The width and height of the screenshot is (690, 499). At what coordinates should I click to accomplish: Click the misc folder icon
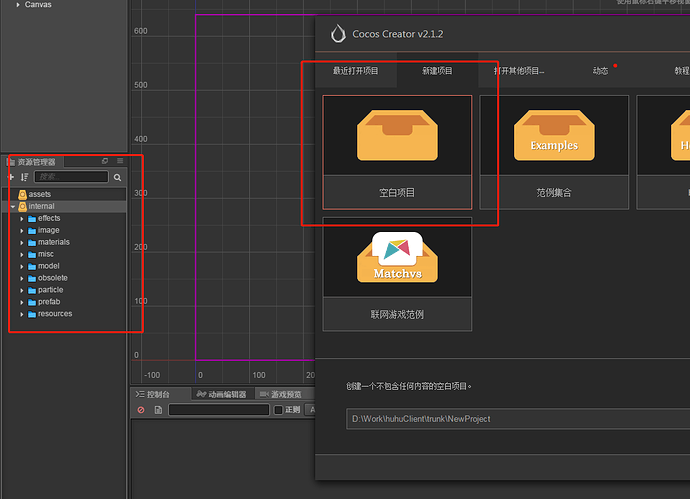[x=32, y=254]
